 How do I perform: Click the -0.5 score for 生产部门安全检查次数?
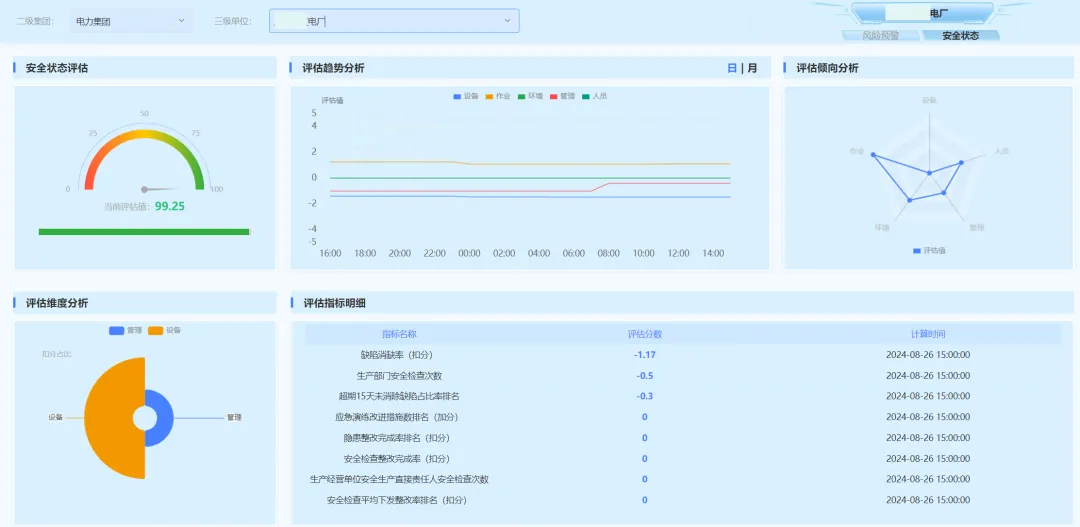click(x=644, y=375)
